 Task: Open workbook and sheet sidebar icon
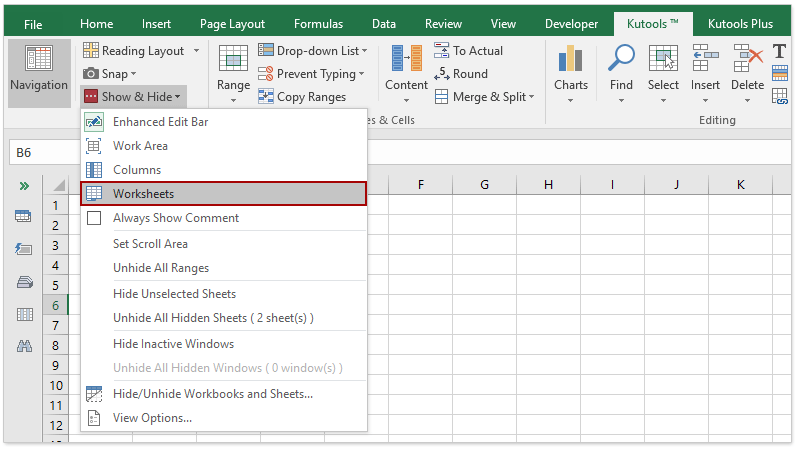[23, 216]
